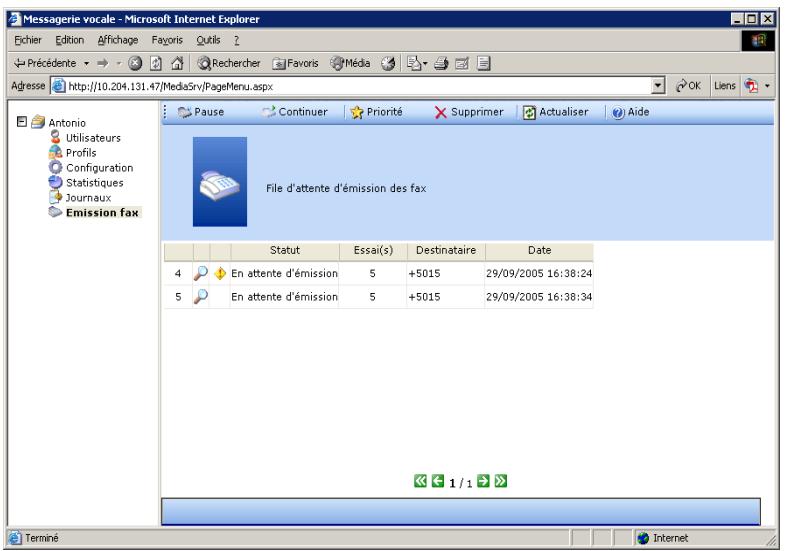Select date 29/09/2005 16:38:34 cell
The height and width of the screenshot is (551, 785).
tap(539, 297)
